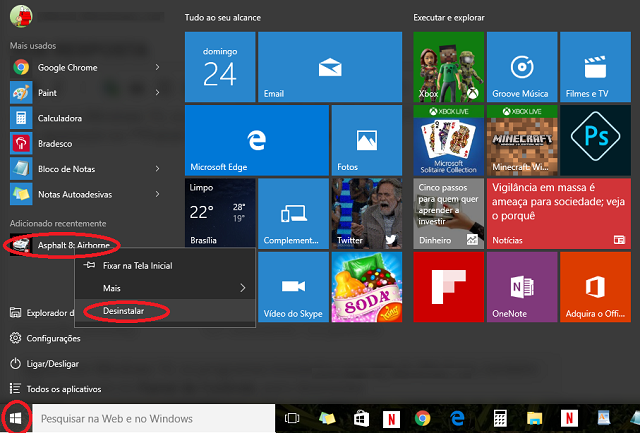
Task: Click Ligar/Desligar power option
Action: coord(44,364)
